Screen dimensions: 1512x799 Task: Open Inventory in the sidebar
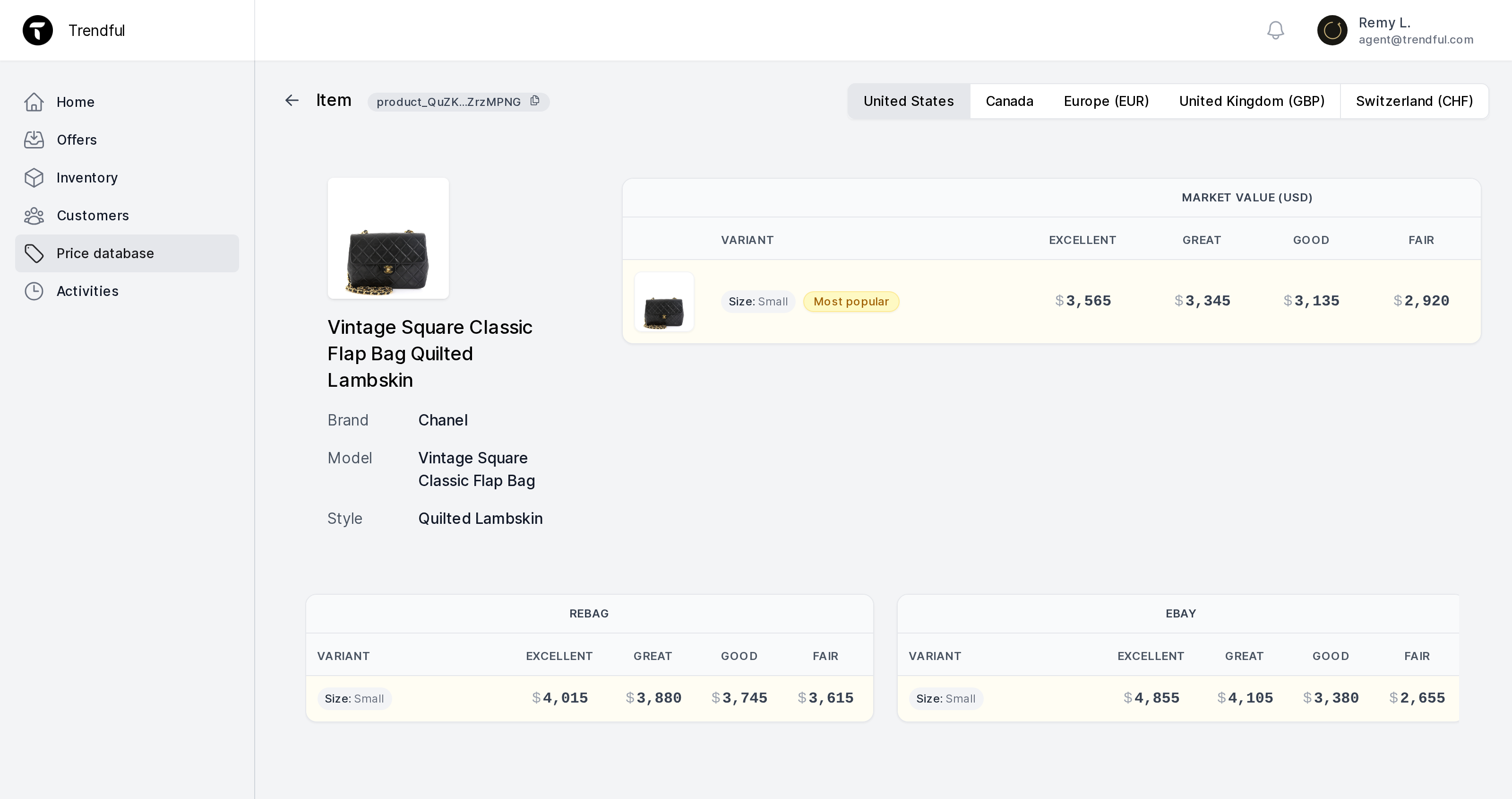click(127, 177)
